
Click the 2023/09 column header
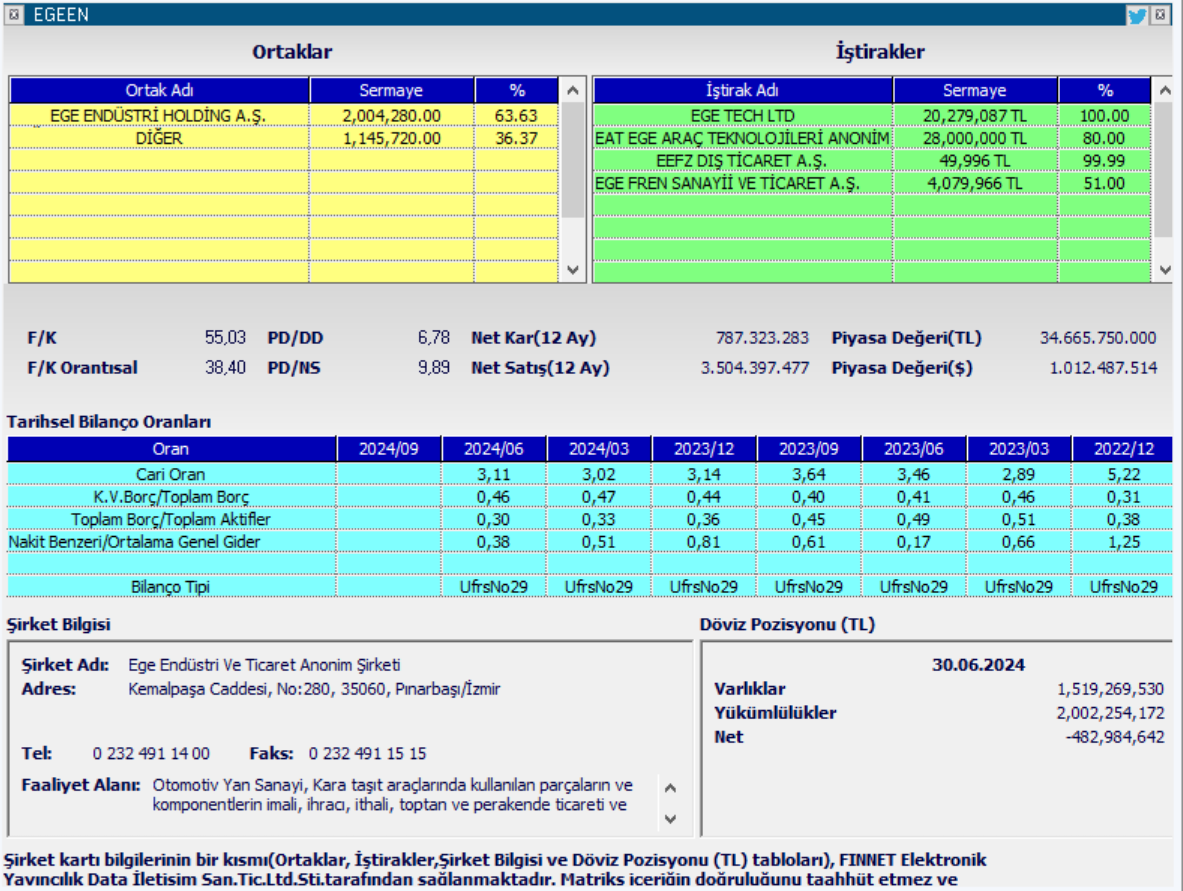[x=809, y=449]
